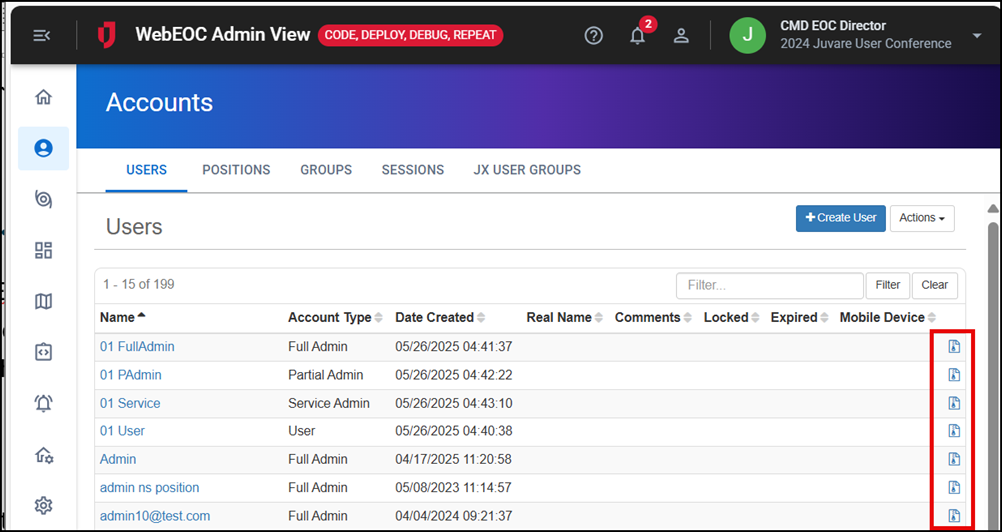
Task: Open the help question mark icon
Action: [x=594, y=36]
